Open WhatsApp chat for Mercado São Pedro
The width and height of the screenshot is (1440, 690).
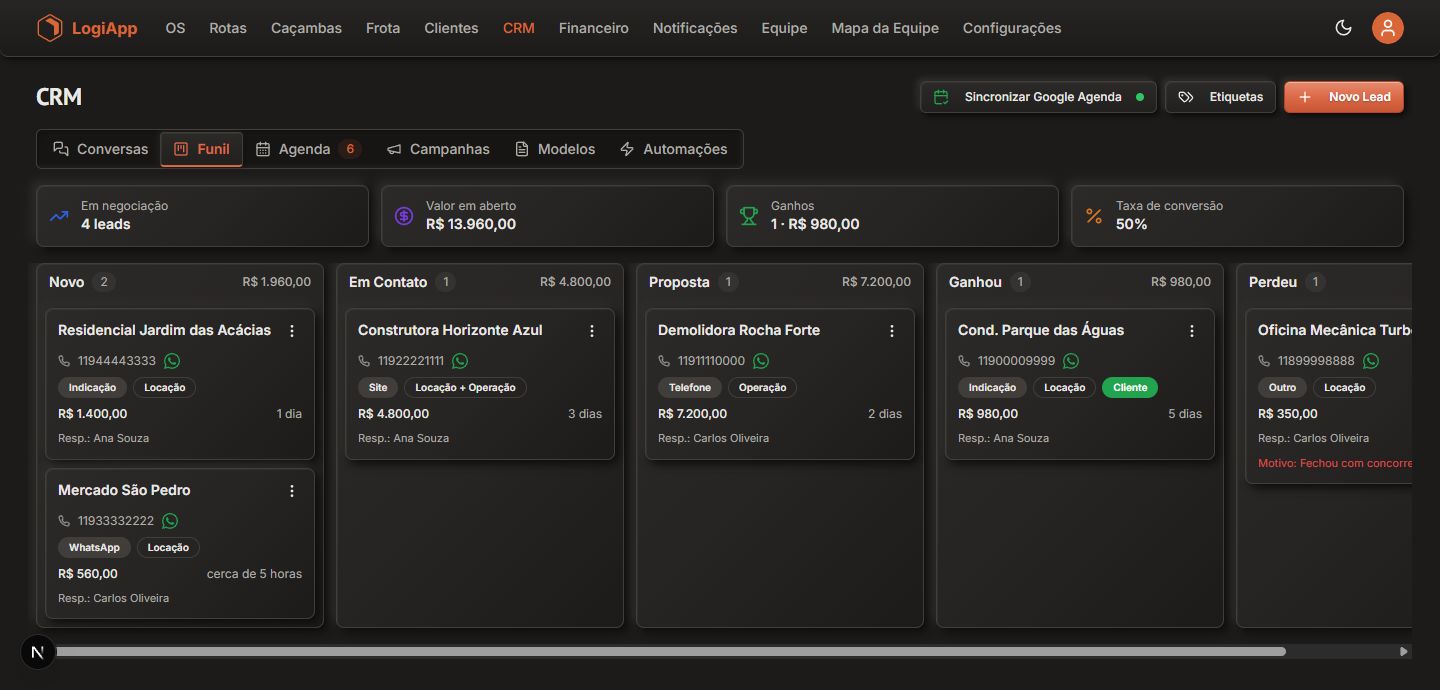pyautogui.click(x=170, y=521)
